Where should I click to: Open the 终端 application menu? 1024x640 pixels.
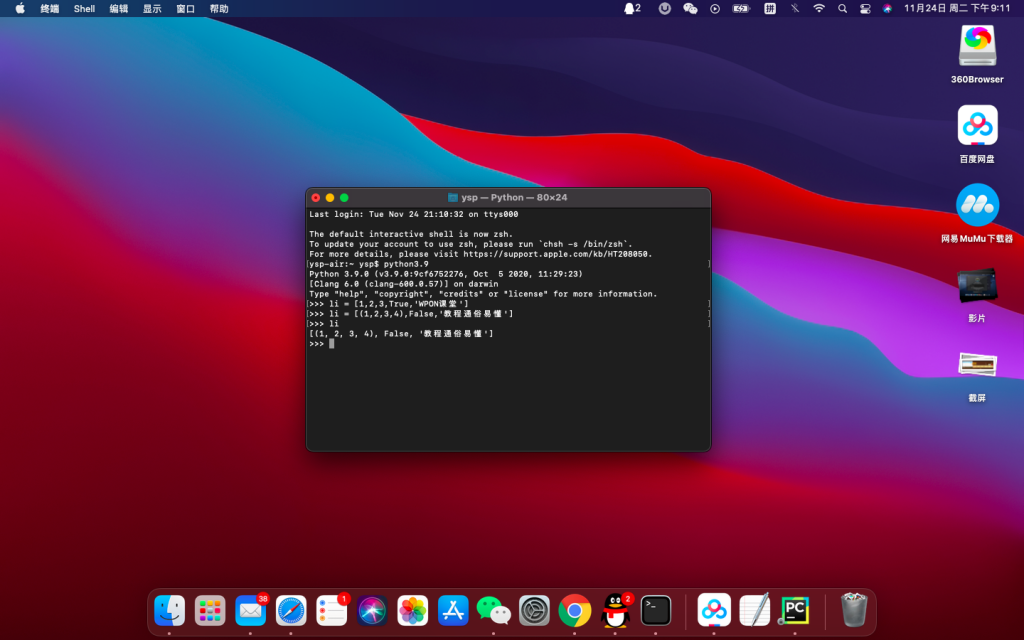click(x=50, y=8)
